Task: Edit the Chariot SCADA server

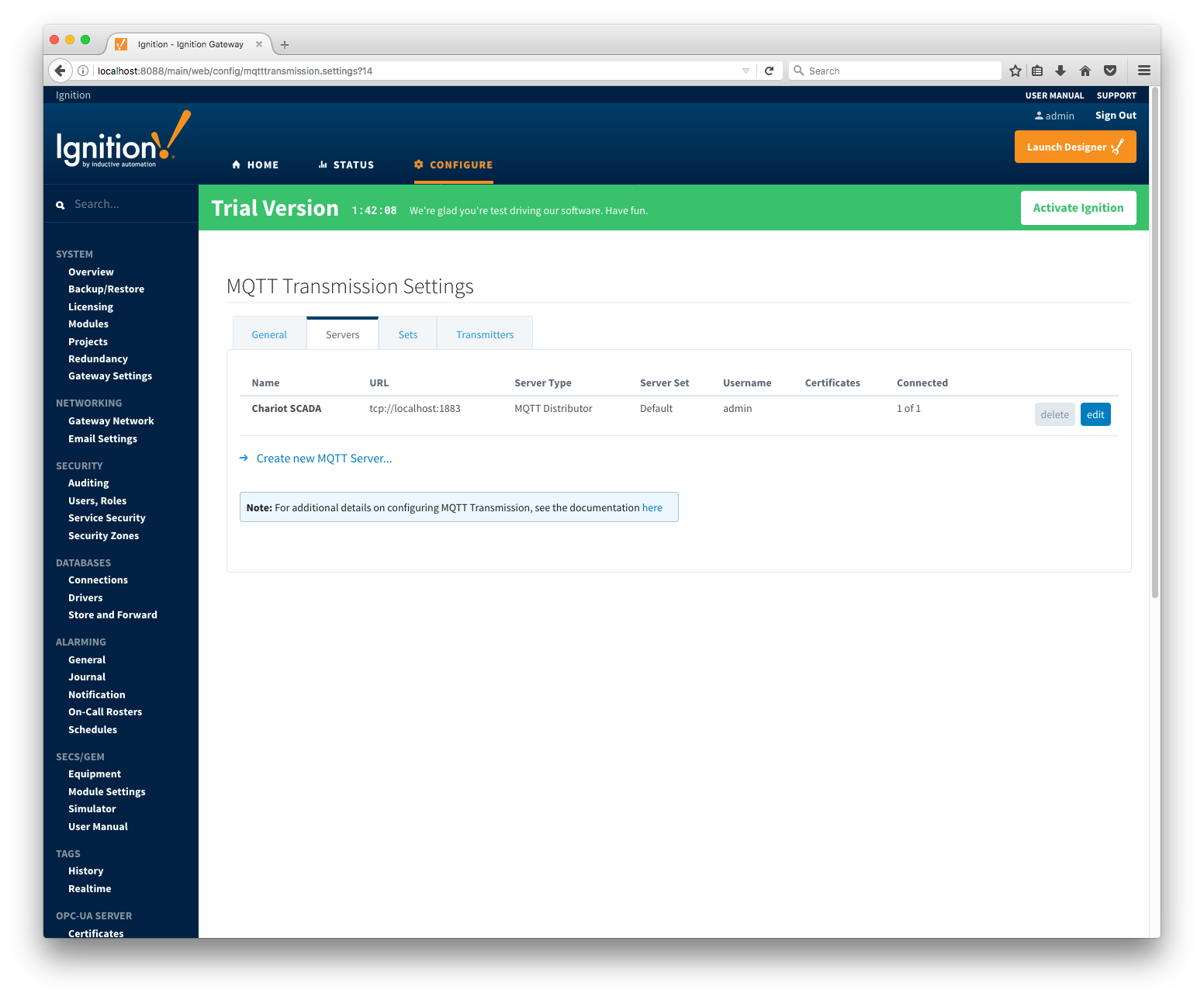Action: (1095, 414)
